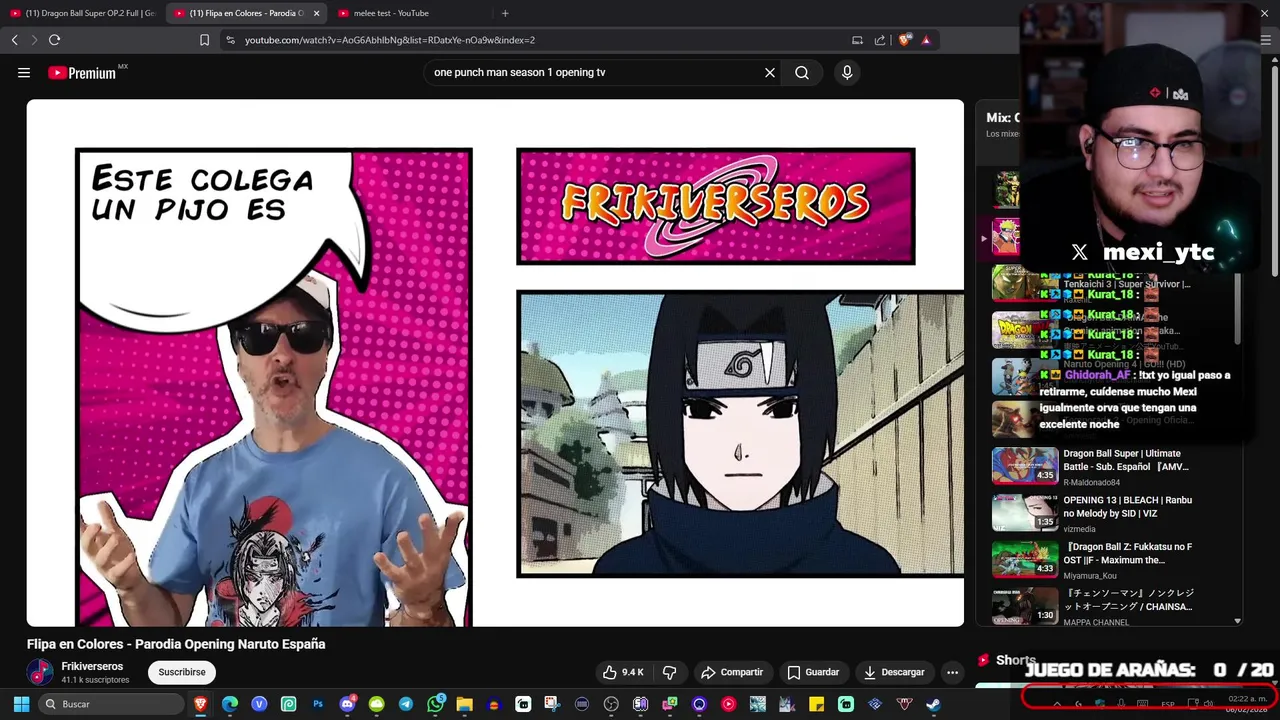Screen dimensions: 1280x720
Task: Open OBS Studio from taskbar
Action: (x=611, y=704)
